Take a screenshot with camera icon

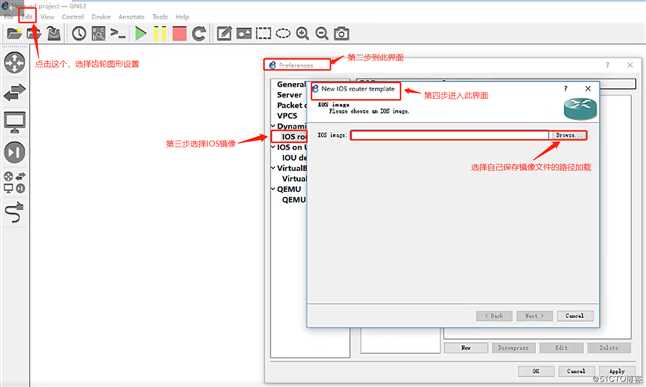[x=341, y=33]
